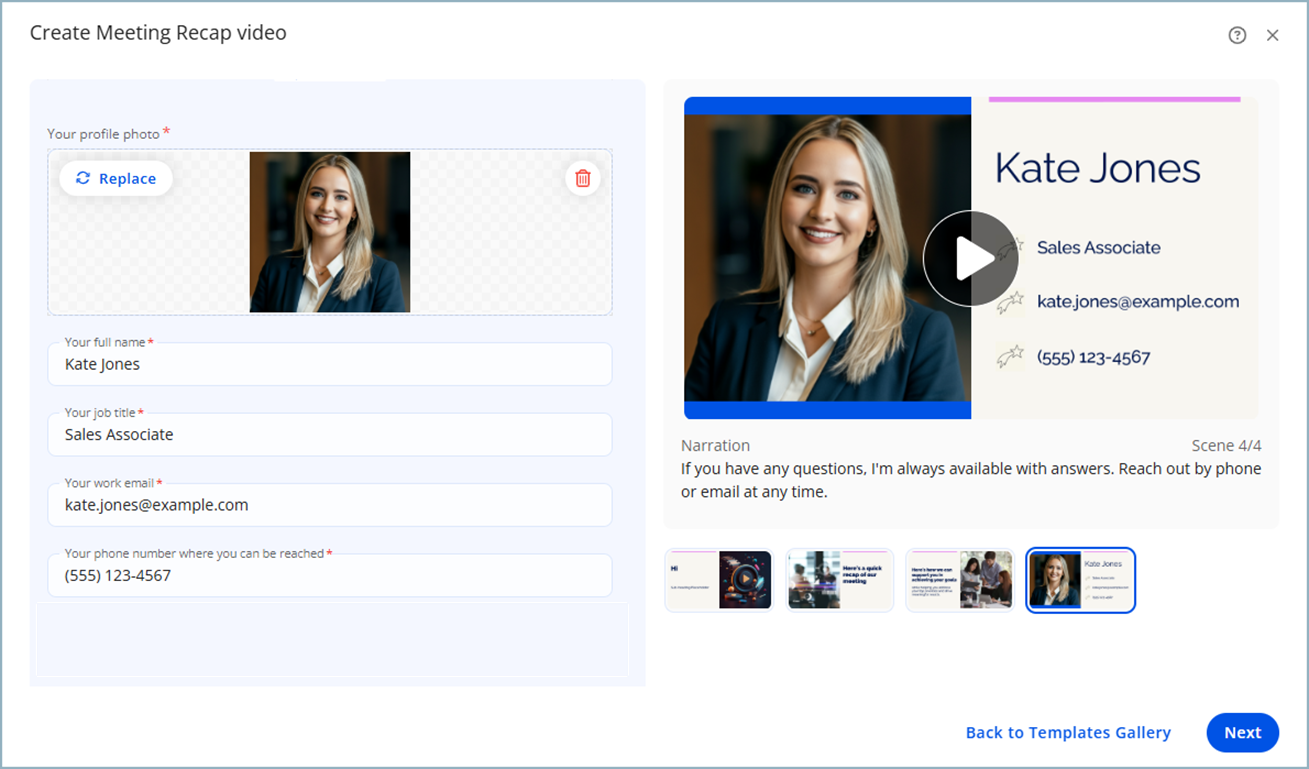Click the star icon beside preview phone number
Image resolution: width=1309 pixels, height=769 pixels.
[x=1011, y=357]
